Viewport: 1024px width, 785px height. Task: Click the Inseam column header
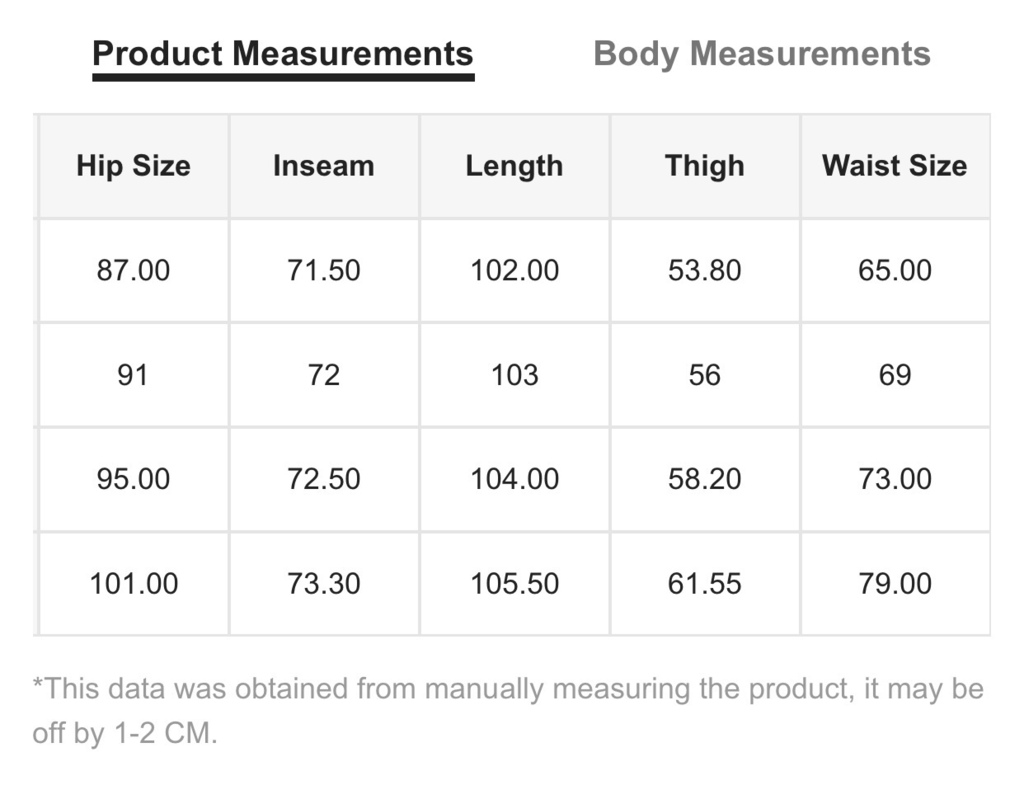324,166
